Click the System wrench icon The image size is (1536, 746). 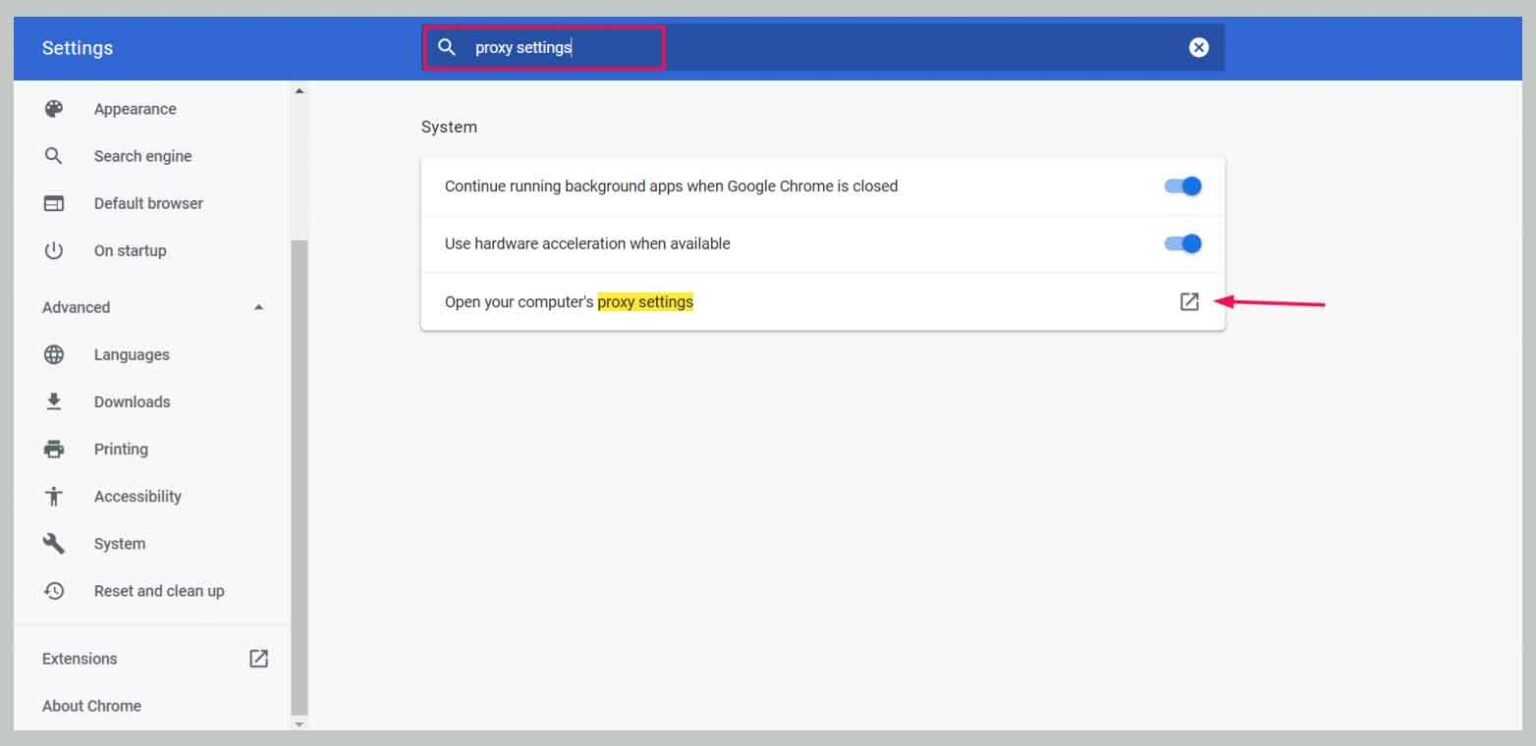53,543
